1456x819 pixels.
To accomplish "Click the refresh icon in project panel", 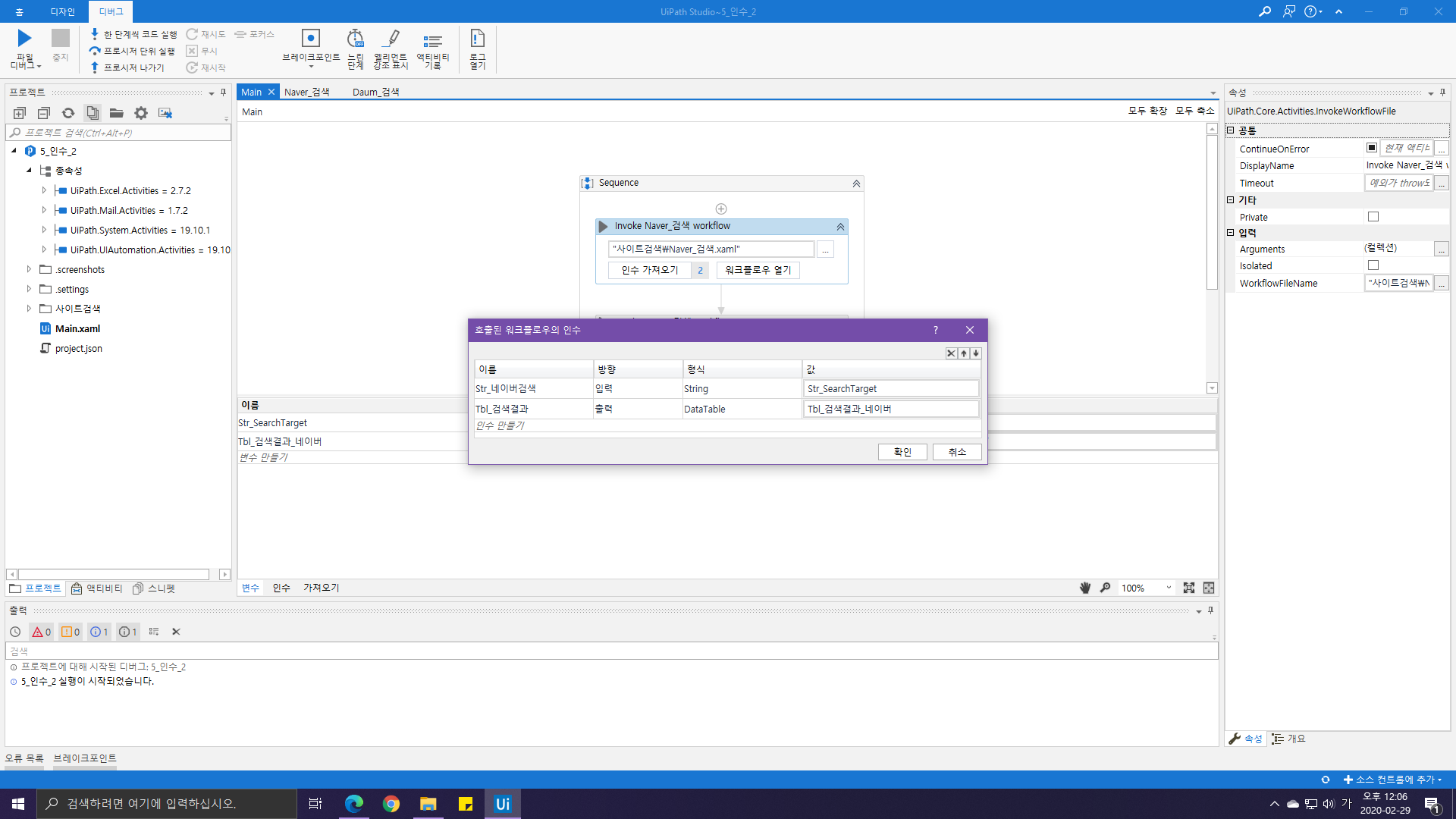I will click(x=68, y=113).
